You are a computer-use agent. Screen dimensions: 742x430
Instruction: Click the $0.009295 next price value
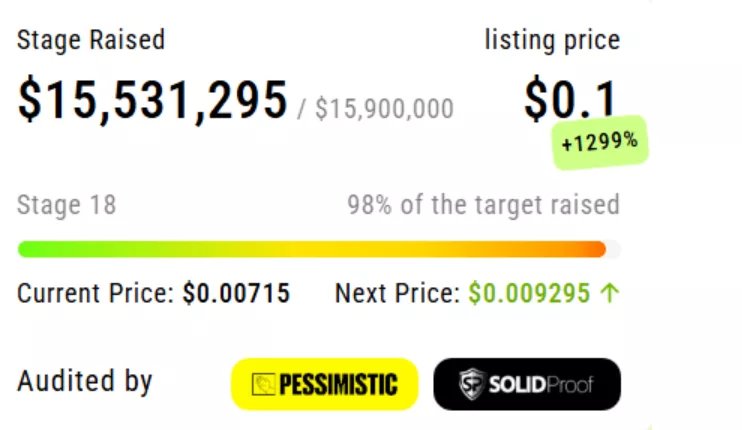click(x=531, y=294)
